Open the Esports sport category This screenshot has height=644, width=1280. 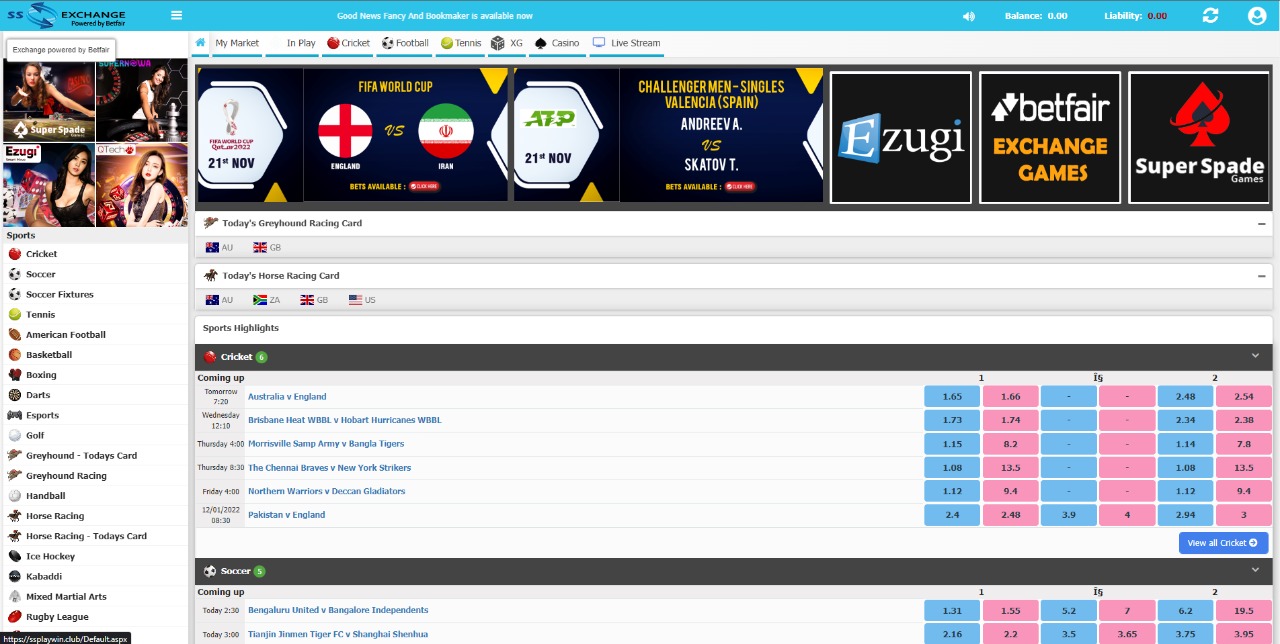click(x=40, y=414)
